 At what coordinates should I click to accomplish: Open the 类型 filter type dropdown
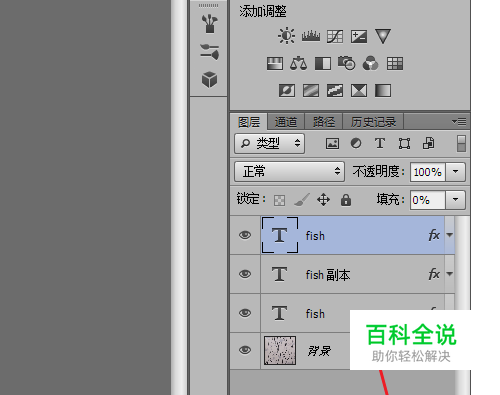[269, 144]
